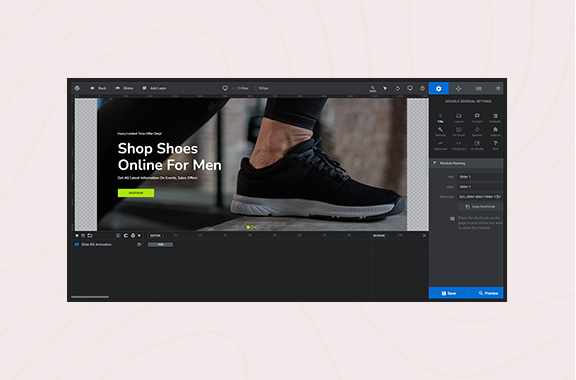The width and height of the screenshot is (576, 380).
Task: Click the layer list icon in timeline
Action: [83, 236]
